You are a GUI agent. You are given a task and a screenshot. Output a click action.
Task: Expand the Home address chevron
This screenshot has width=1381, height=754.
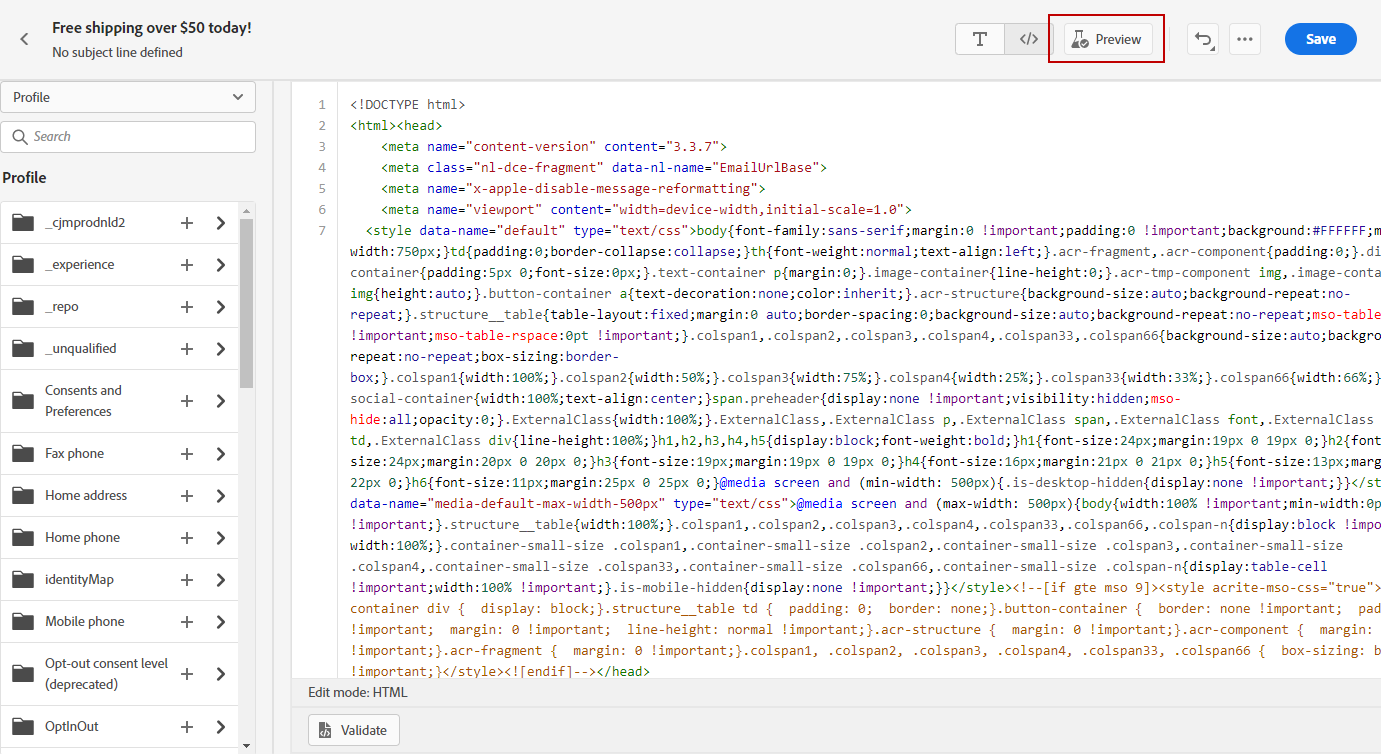pos(221,496)
